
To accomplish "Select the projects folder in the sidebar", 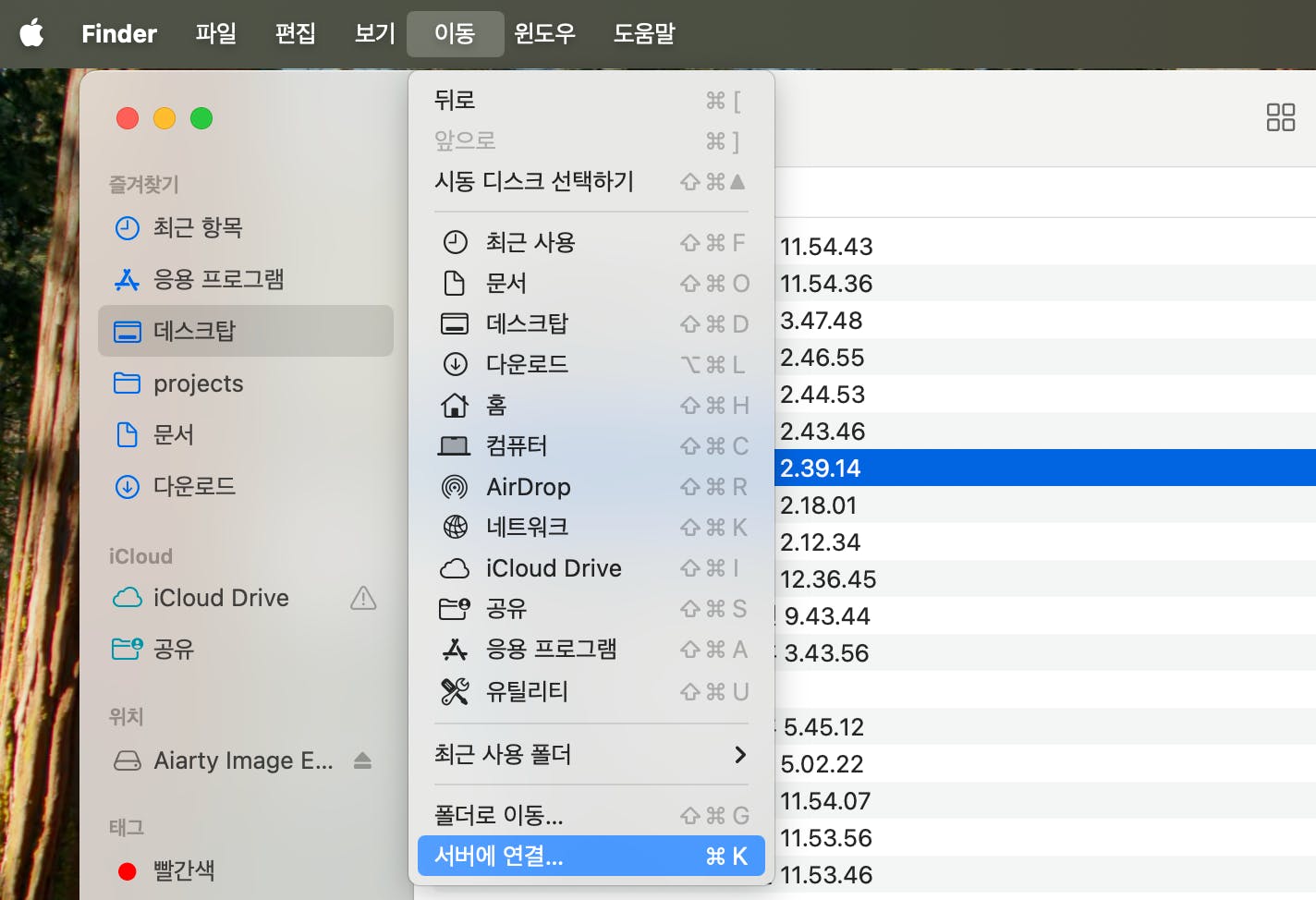I will point(198,383).
